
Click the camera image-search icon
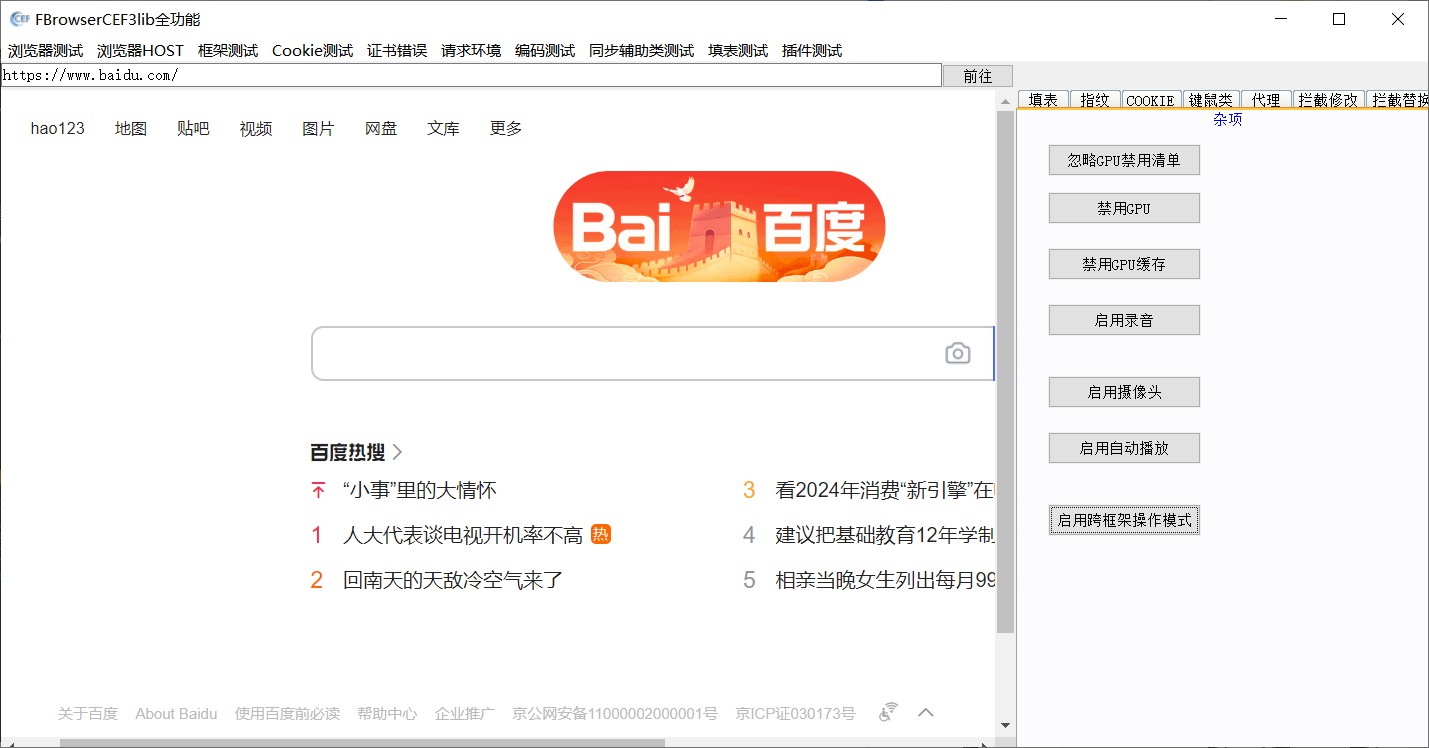pyautogui.click(x=958, y=353)
